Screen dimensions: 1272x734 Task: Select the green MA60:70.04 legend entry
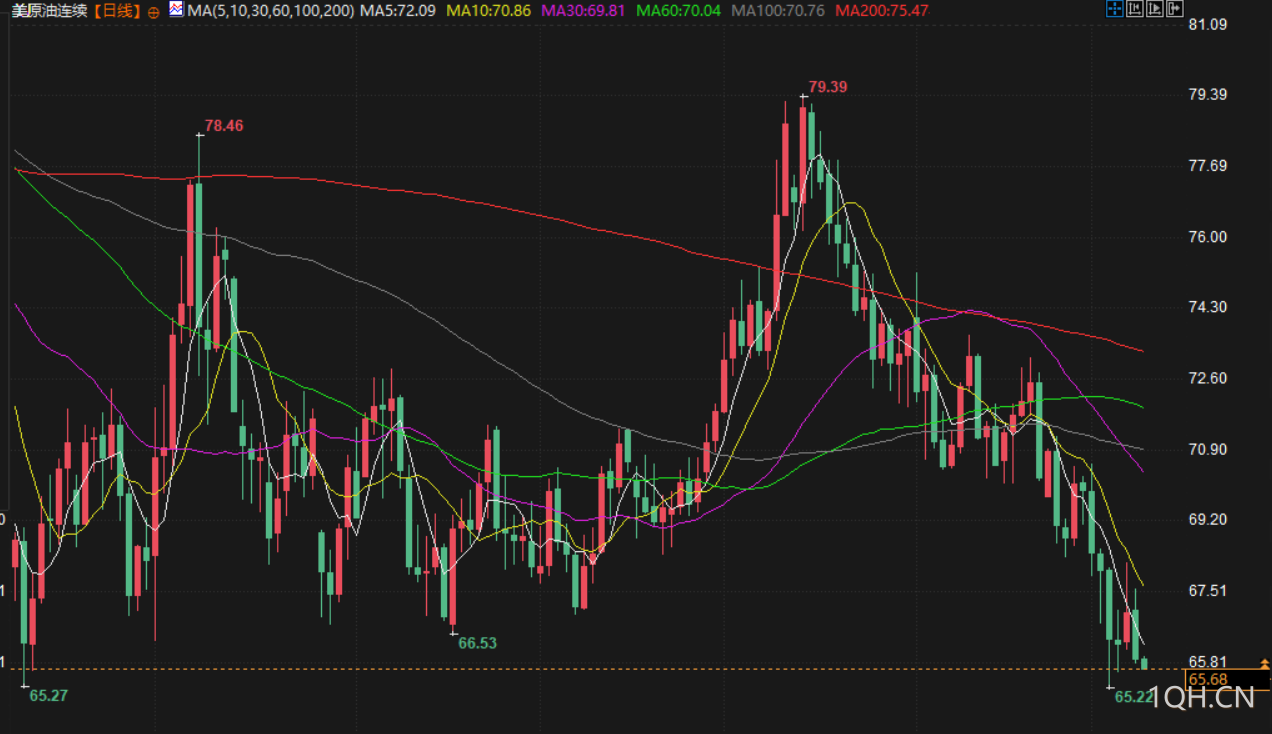click(678, 11)
